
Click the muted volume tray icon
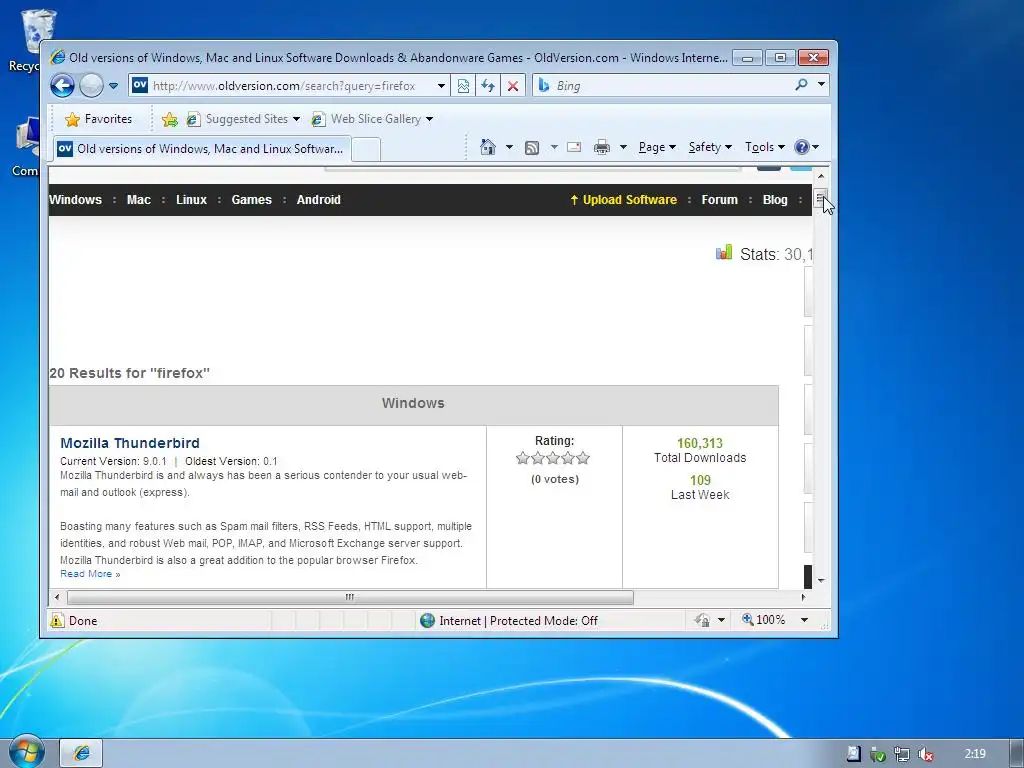click(x=925, y=754)
